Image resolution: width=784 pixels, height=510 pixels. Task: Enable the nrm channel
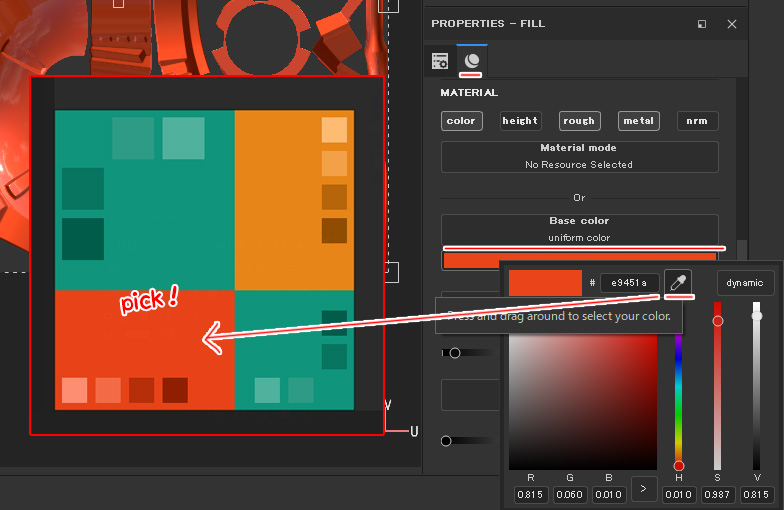697,121
